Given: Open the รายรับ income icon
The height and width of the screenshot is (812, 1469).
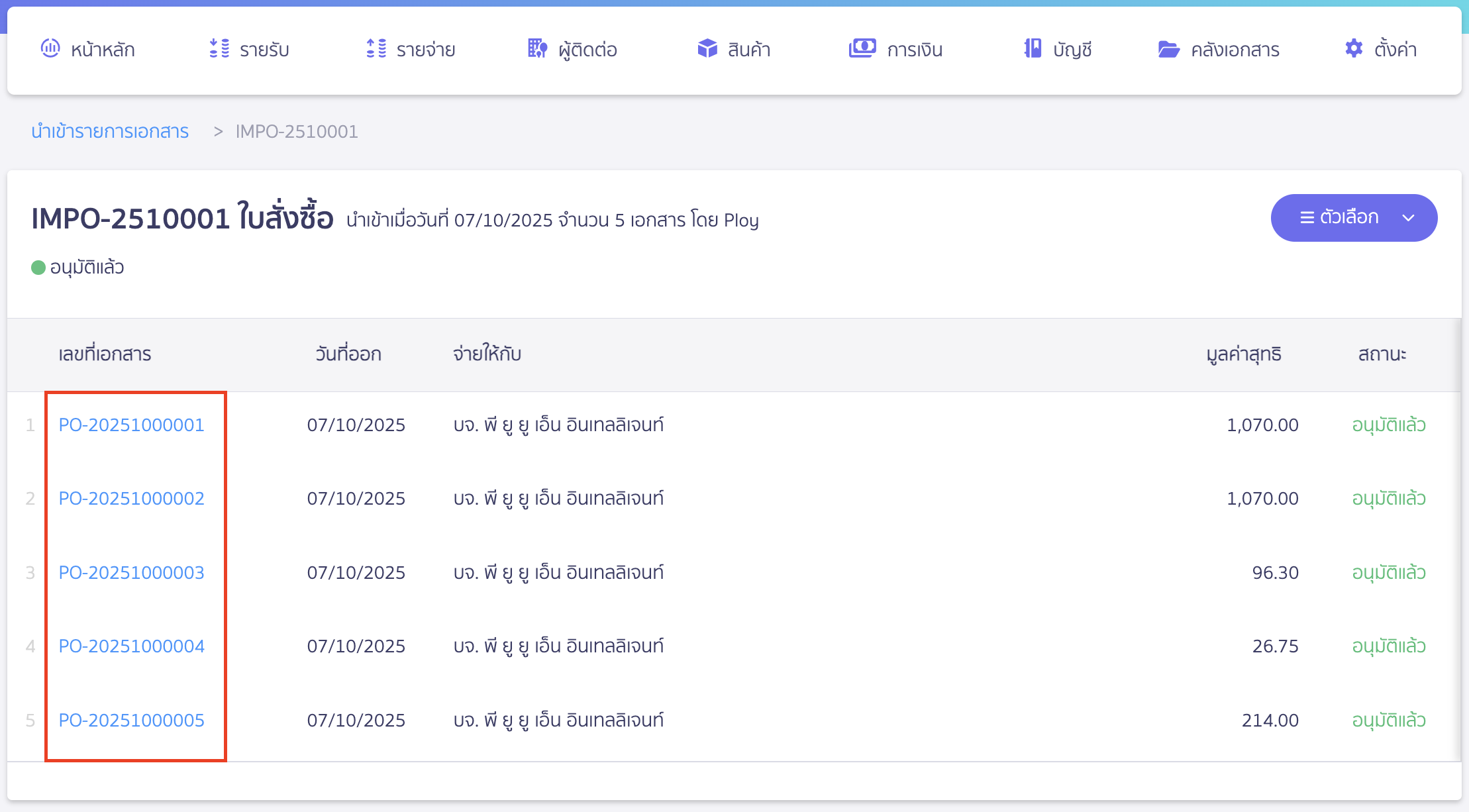Looking at the screenshot, I should pyautogui.click(x=218, y=48).
